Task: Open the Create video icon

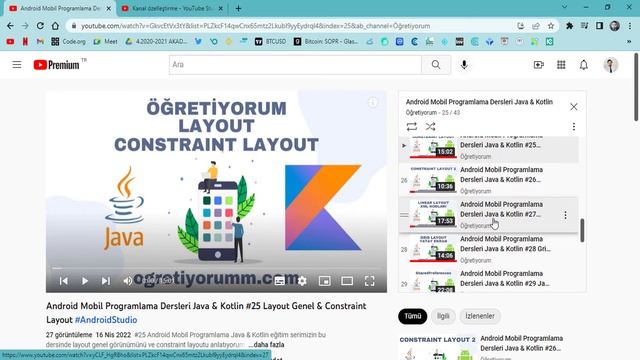Action: click(539, 65)
